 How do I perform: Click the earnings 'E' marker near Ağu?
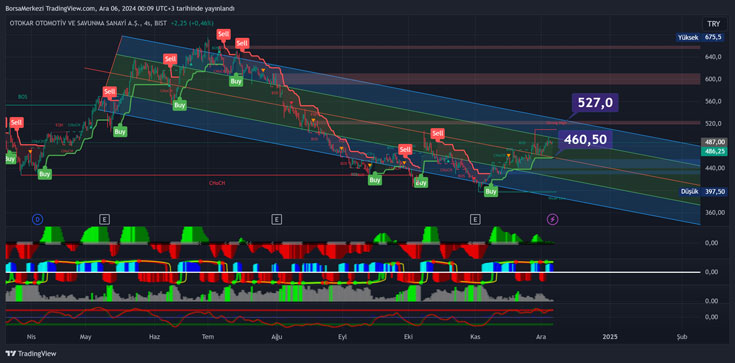click(x=277, y=219)
